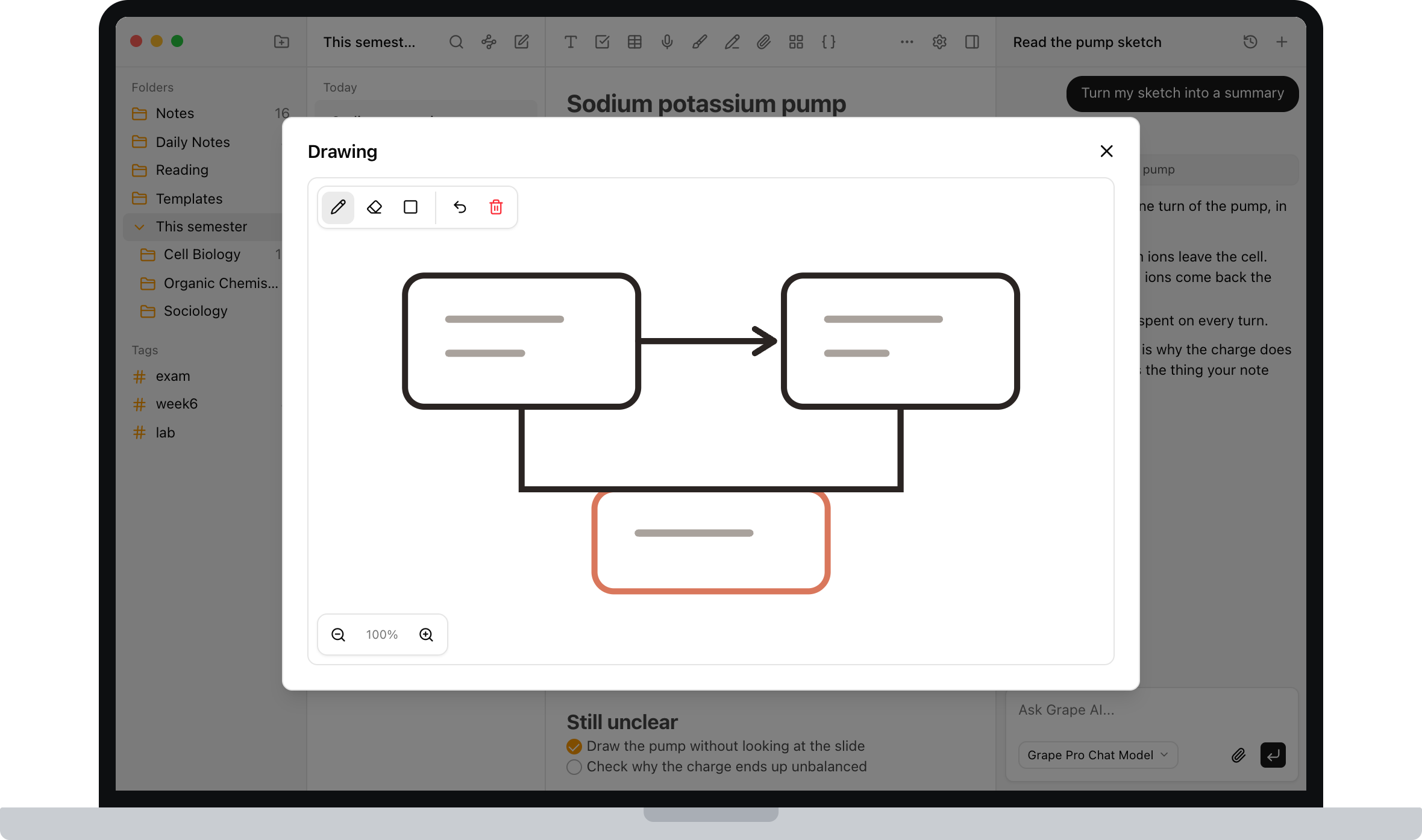The width and height of the screenshot is (1422, 840).
Task: Uncheck Draw the pump without looking task
Action: (574, 747)
